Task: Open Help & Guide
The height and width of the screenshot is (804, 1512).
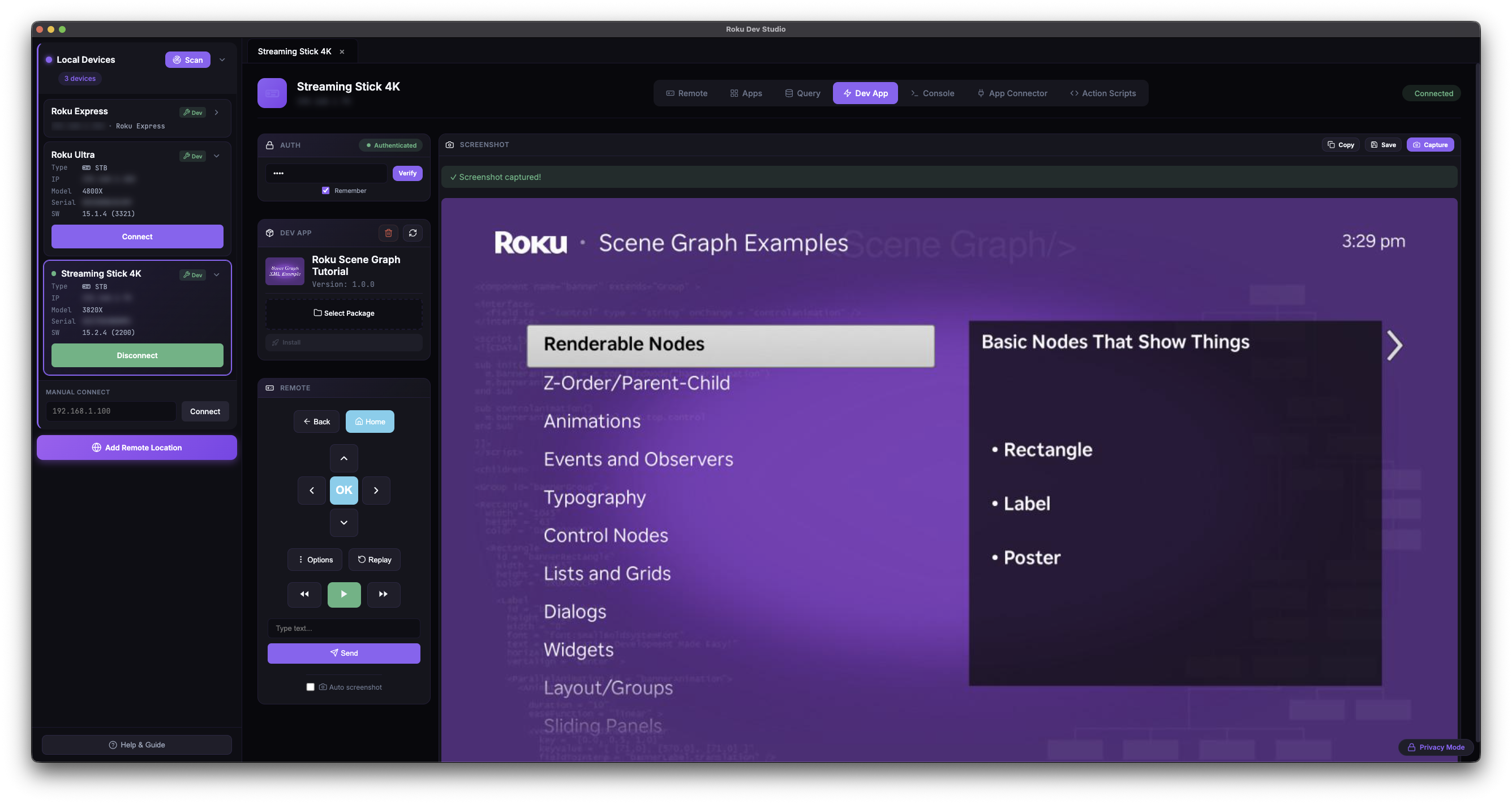Action: pyautogui.click(x=137, y=745)
